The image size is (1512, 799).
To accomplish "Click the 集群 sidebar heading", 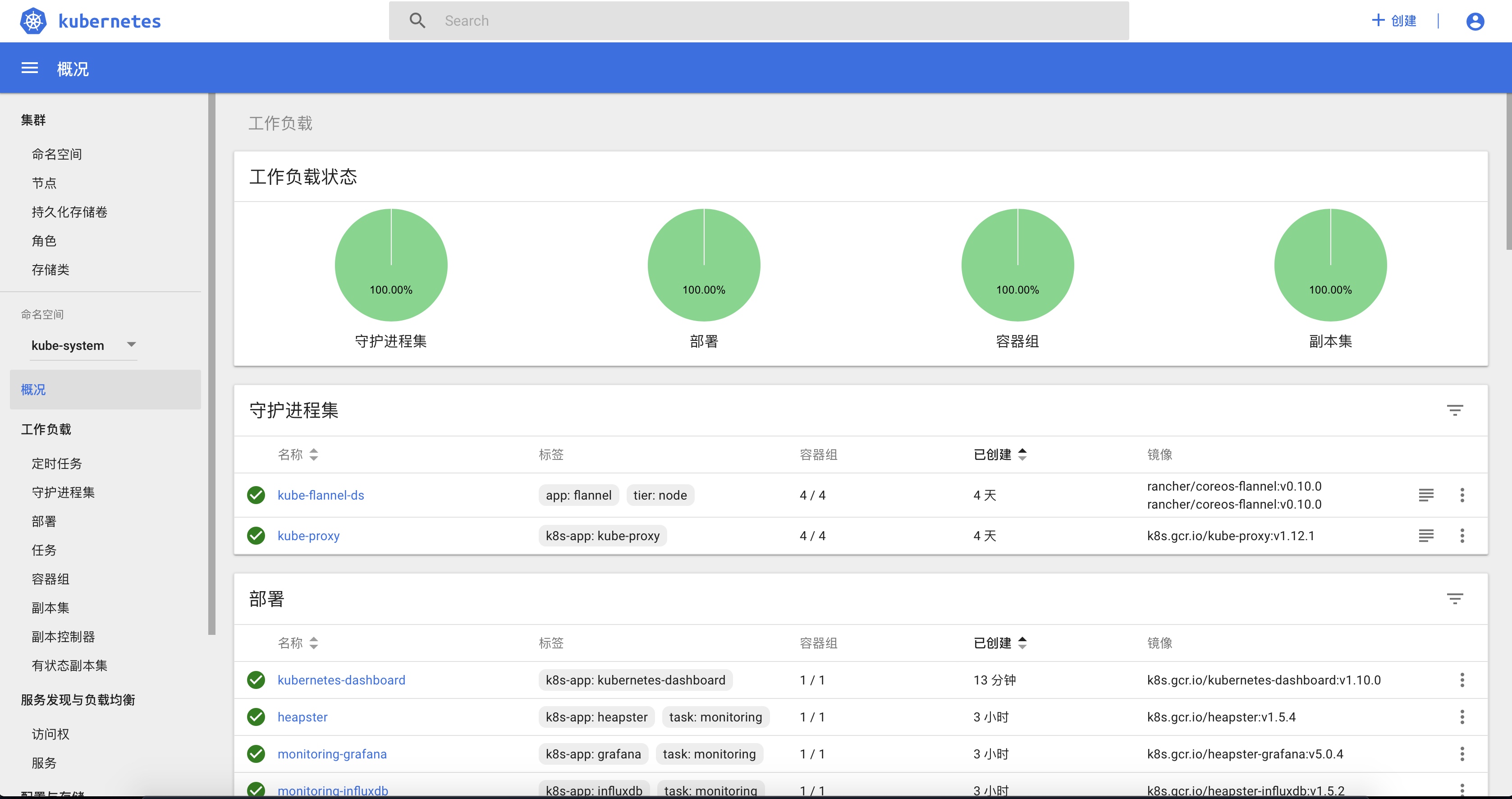I will click(33, 120).
